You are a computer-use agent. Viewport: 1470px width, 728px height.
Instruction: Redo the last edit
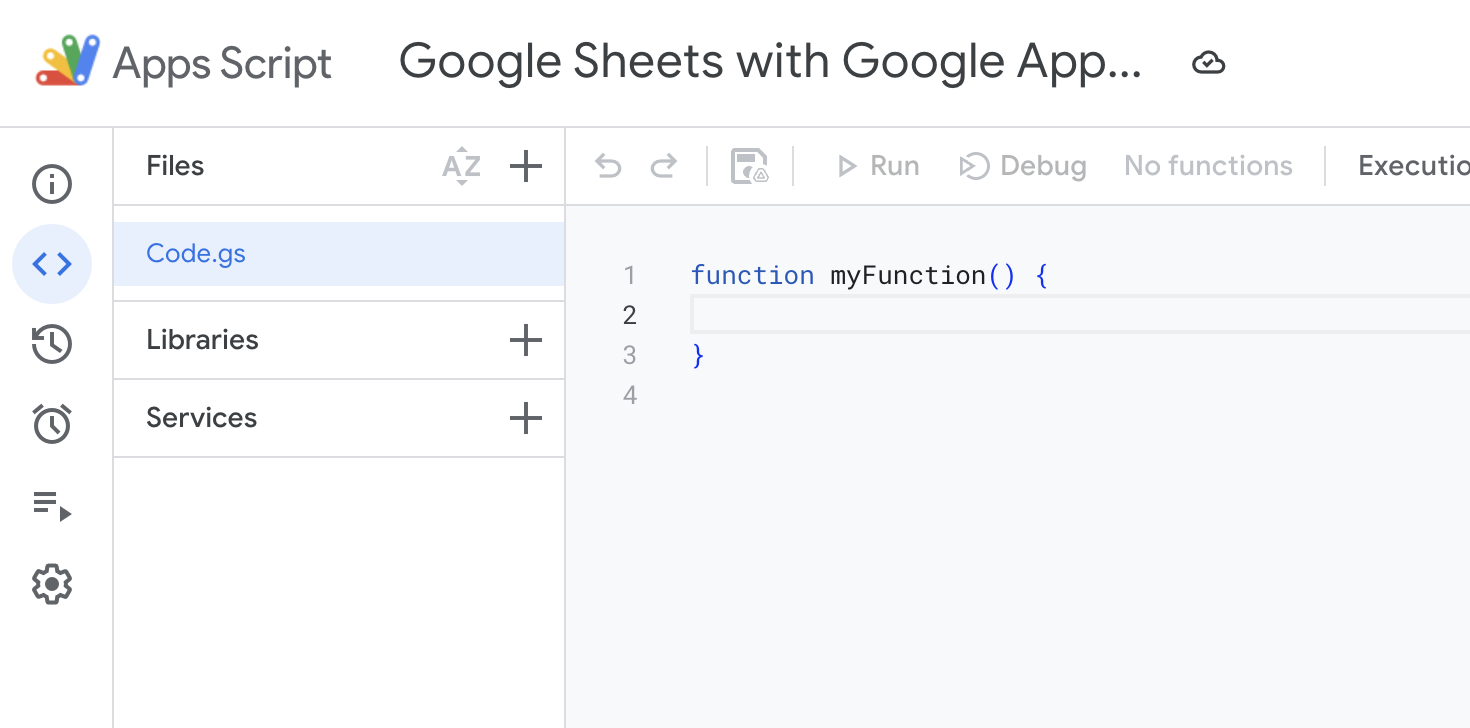664,166
